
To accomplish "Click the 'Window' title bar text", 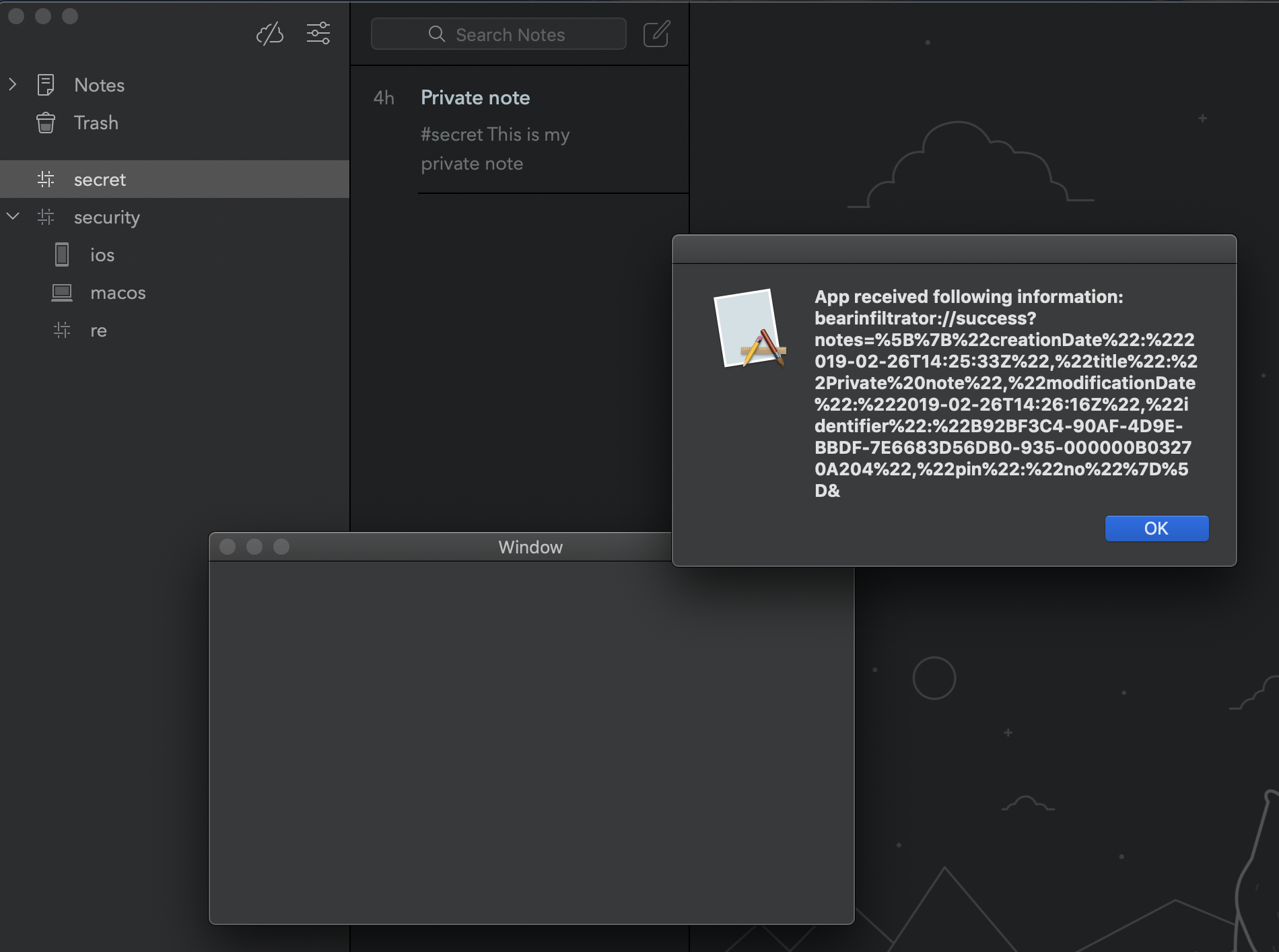I will click(530, 547).
